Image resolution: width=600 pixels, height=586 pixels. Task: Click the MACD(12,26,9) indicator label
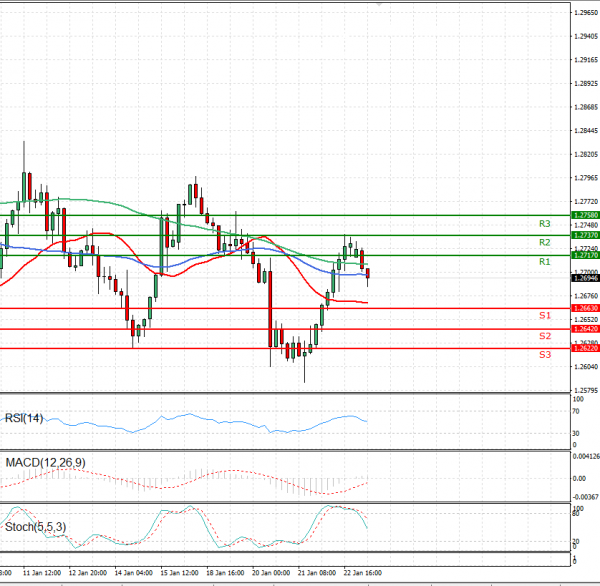[x=46, y=463]
